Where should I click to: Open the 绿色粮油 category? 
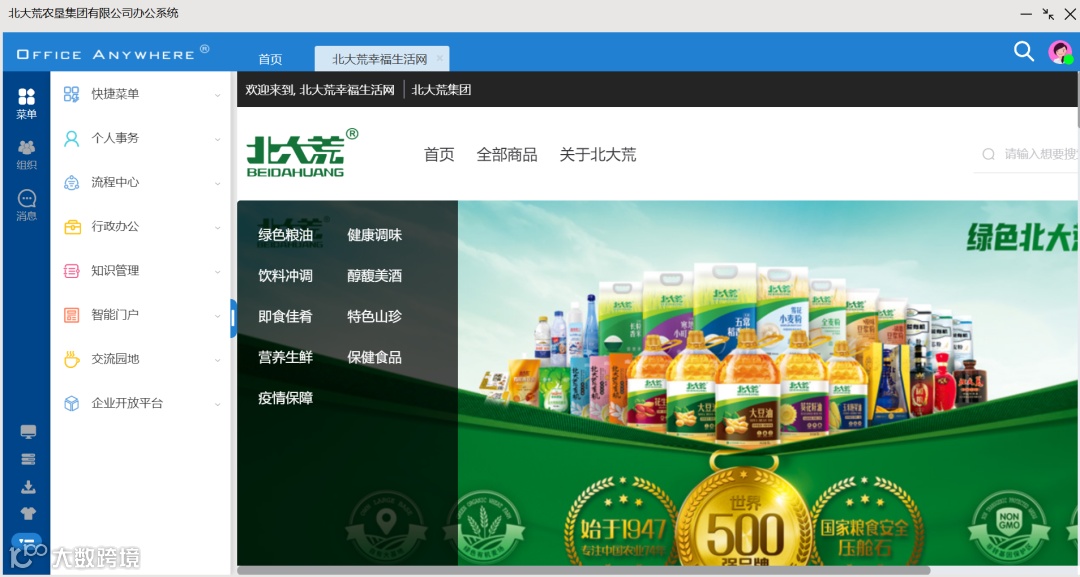tap(285, 235)
